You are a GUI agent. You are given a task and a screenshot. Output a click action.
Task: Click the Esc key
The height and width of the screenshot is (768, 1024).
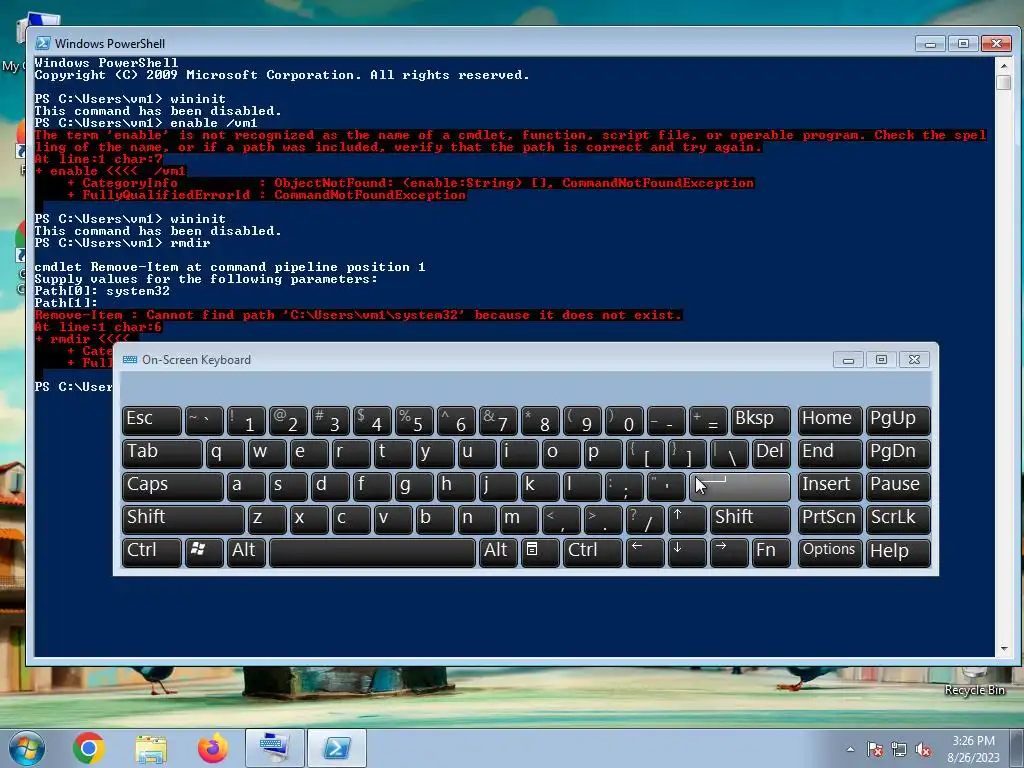pos(152,420)
